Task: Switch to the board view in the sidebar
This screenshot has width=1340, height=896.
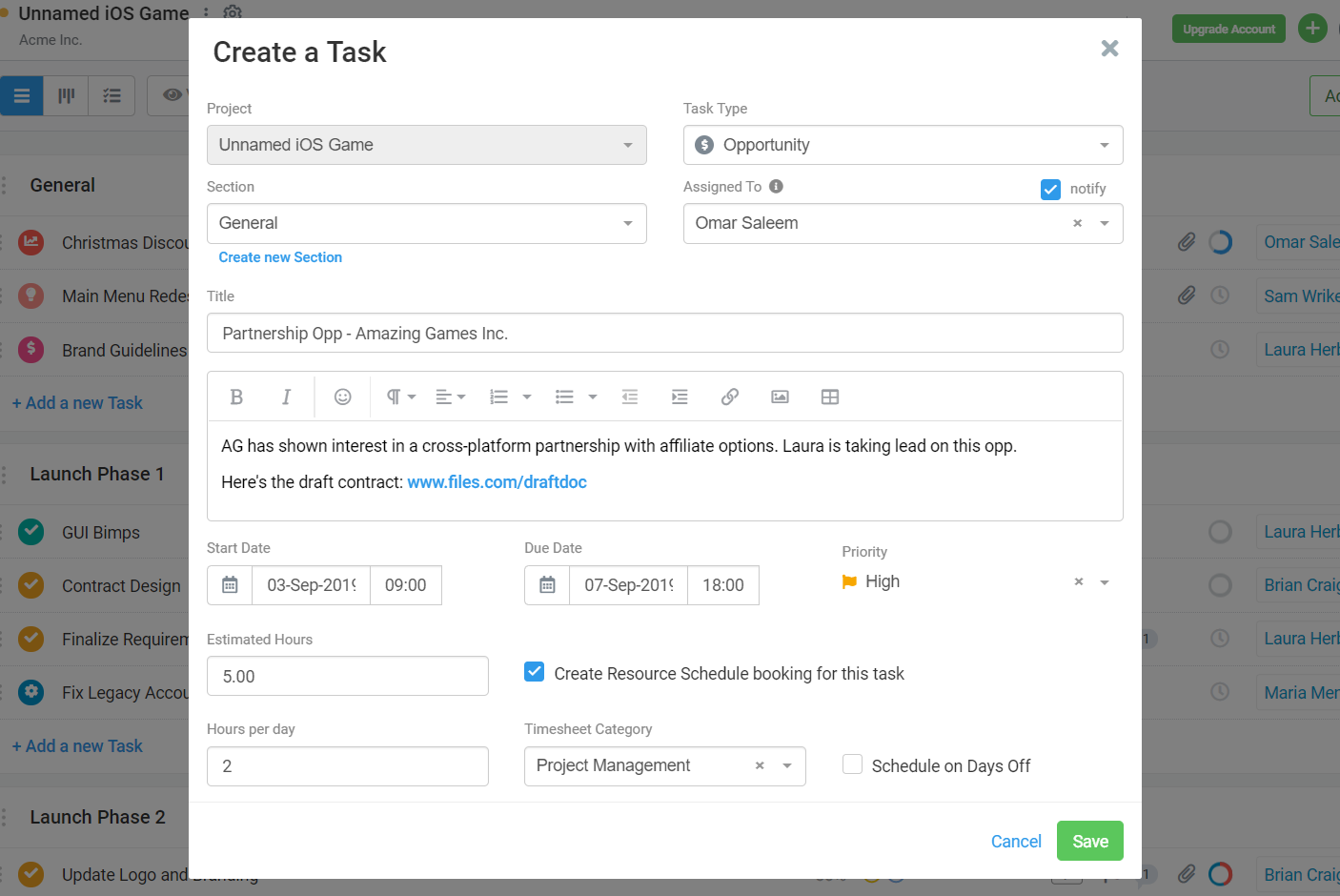Action: (66, 95)
